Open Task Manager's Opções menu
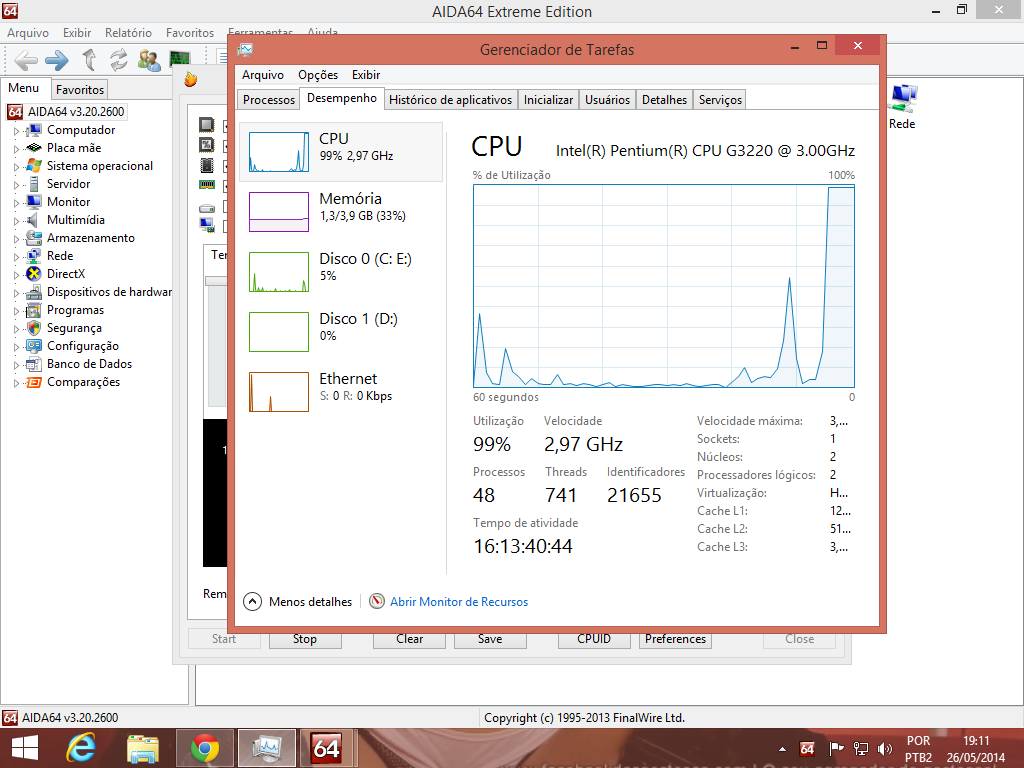Image resolution: width=1024 pixels, height=768 pixels. (x=318, y=74)
